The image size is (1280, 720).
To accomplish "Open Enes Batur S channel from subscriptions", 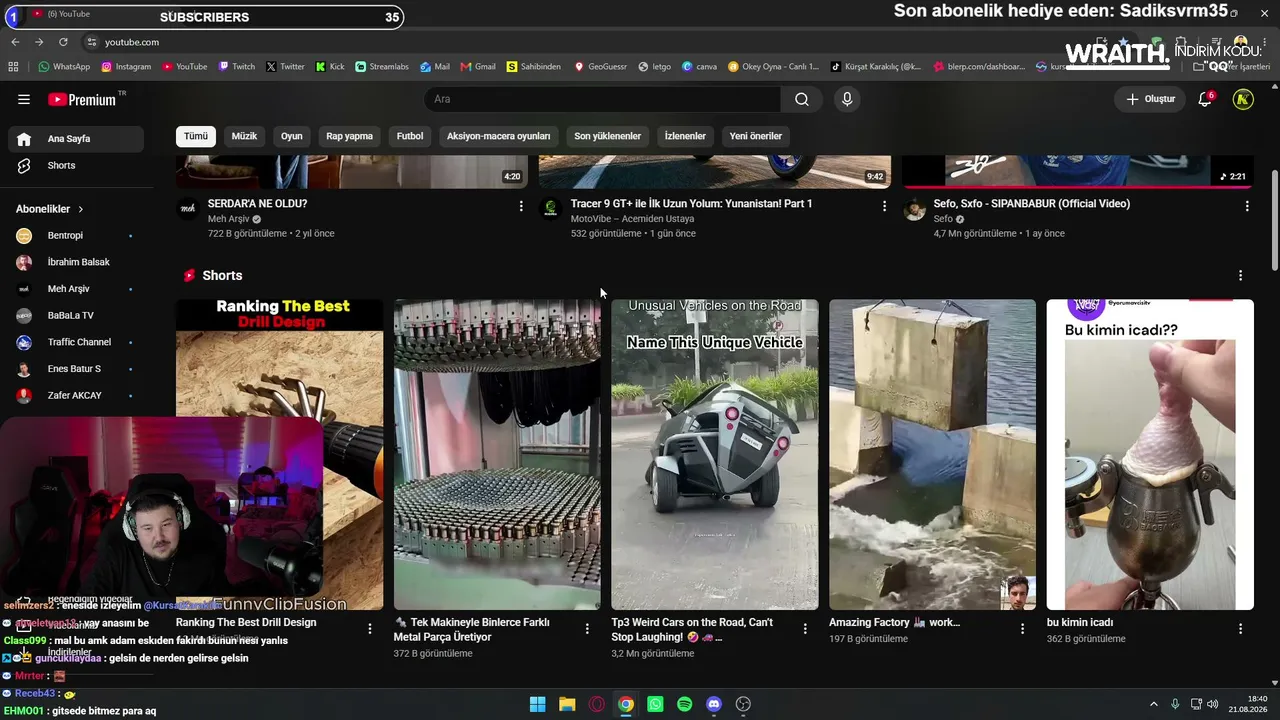I will 76,369.
